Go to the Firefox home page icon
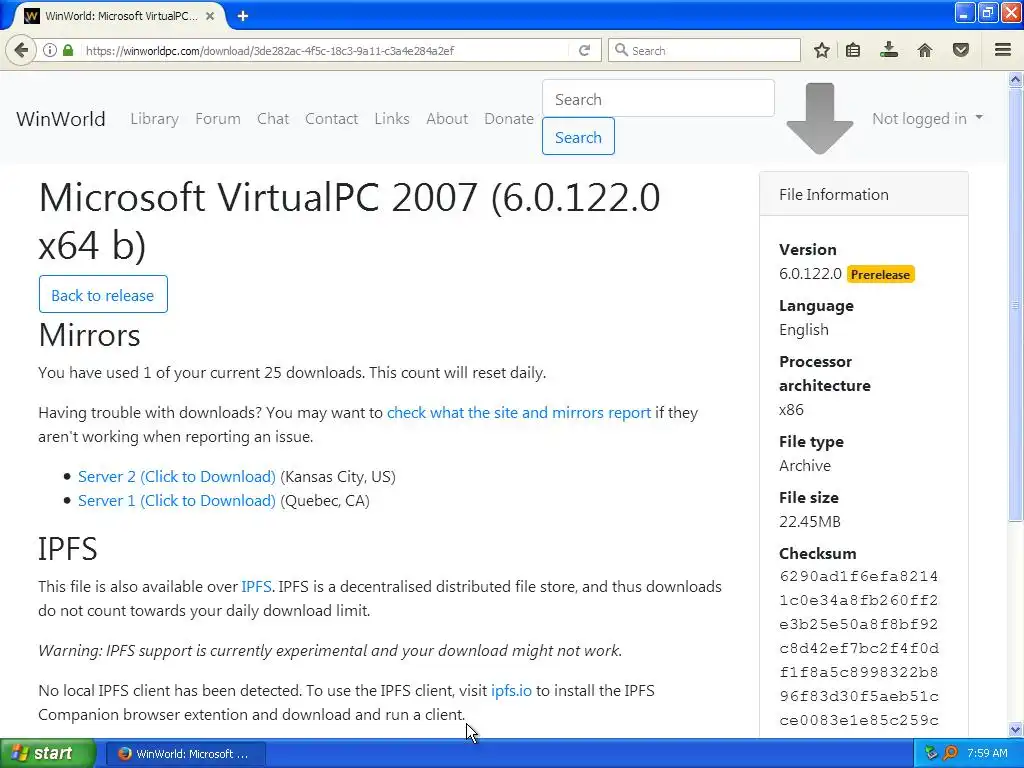The image size is (1024, 768). [x=925, y=50]
